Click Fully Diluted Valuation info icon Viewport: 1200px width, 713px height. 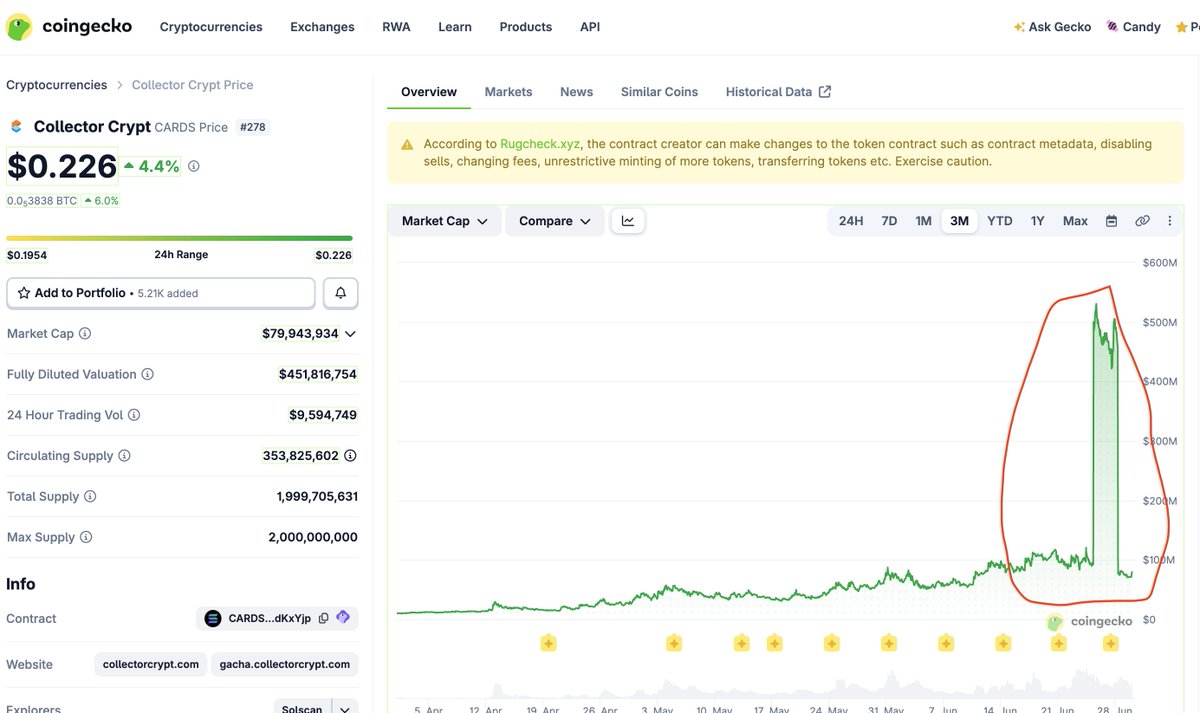148,374
